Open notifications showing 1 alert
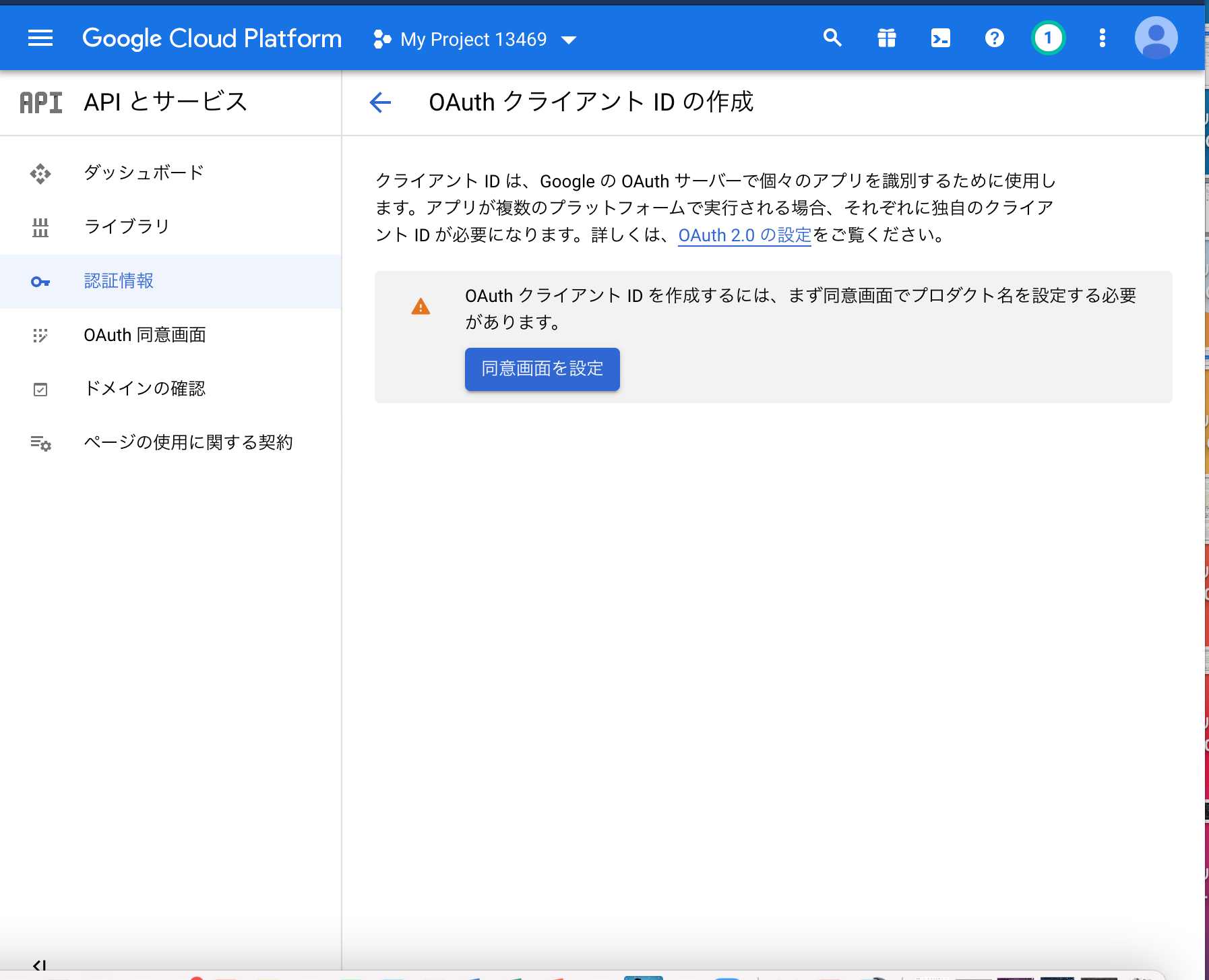Image resolution: width=1209 pixels, height=980 pixels. [1047, 38]
